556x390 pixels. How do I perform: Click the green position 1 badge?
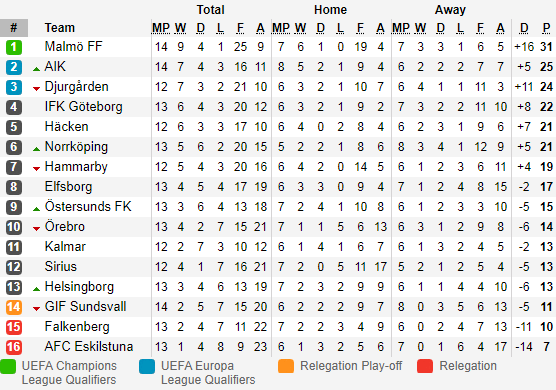[x=14, y=47]
